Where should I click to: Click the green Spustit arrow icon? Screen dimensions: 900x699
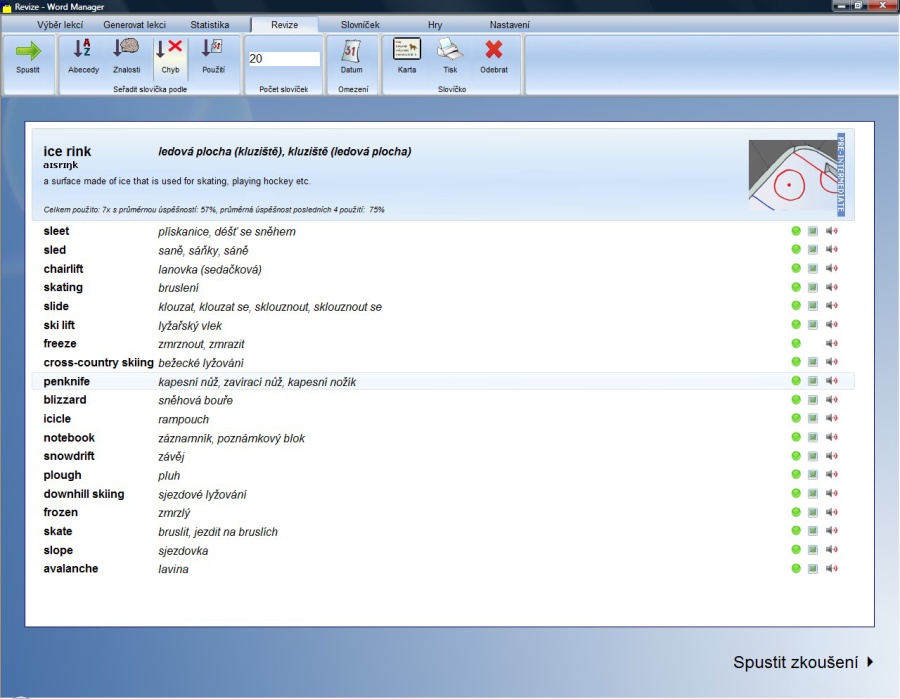[x=28, y=52]
